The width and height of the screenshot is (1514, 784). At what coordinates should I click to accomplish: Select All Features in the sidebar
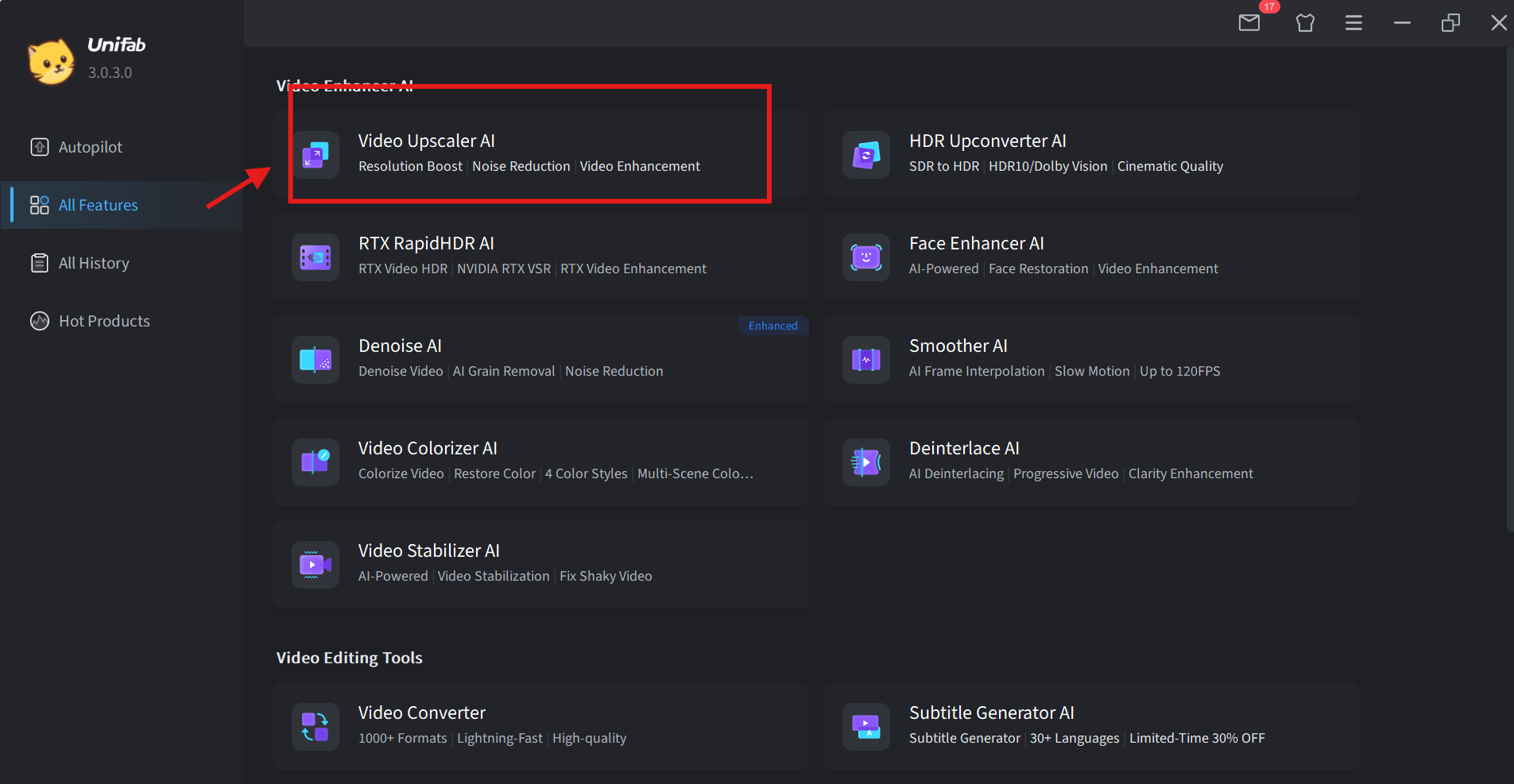(98, 205)
